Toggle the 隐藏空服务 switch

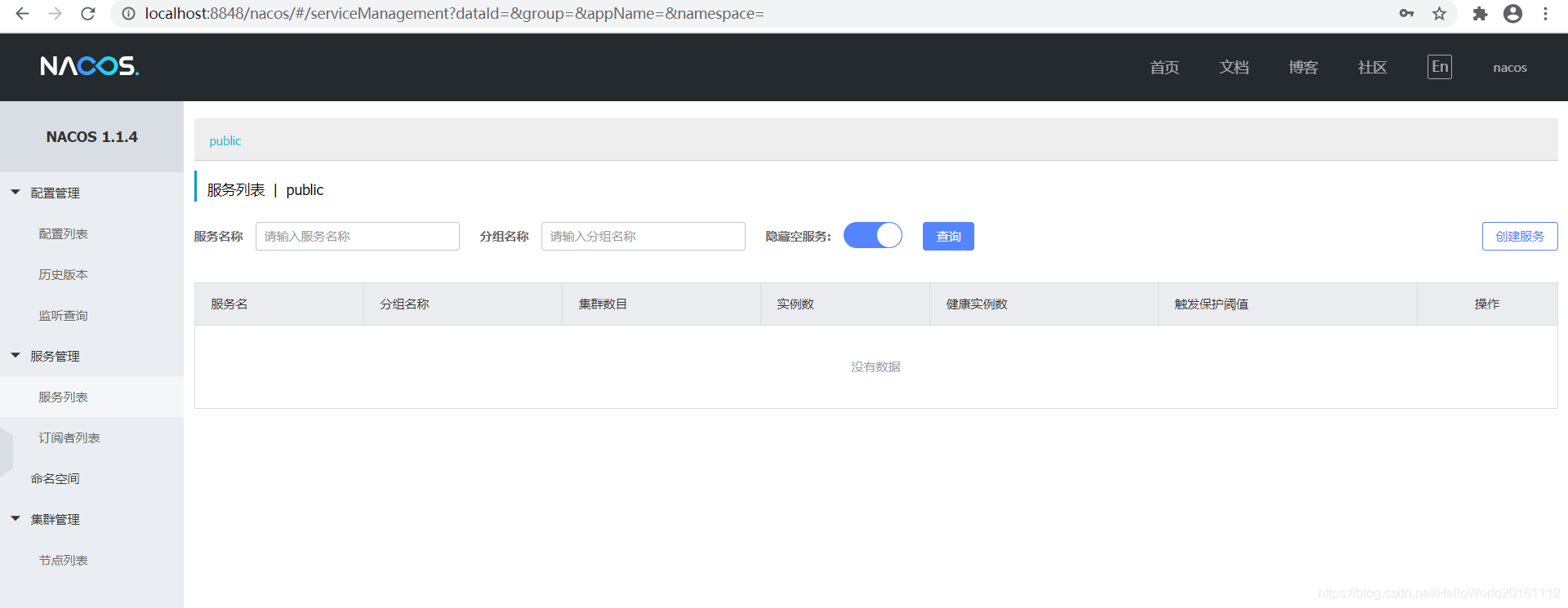873,235
